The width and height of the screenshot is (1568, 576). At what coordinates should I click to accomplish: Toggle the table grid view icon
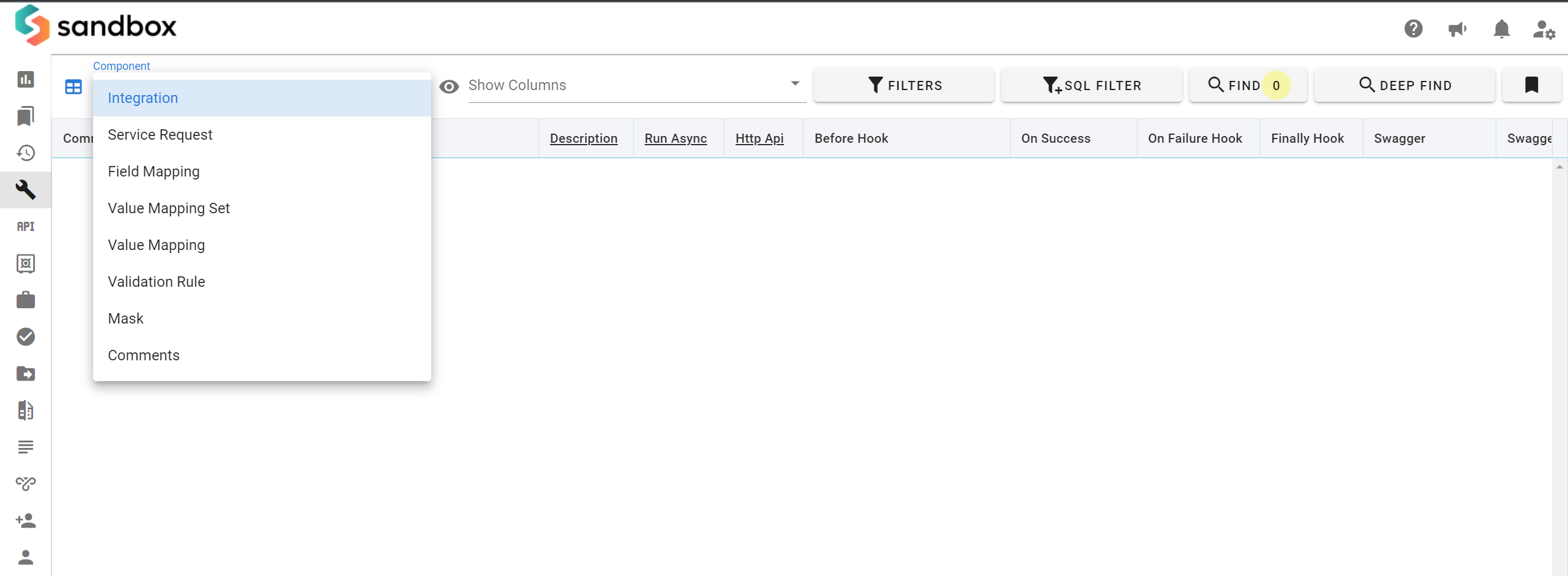tap(73, 87)
